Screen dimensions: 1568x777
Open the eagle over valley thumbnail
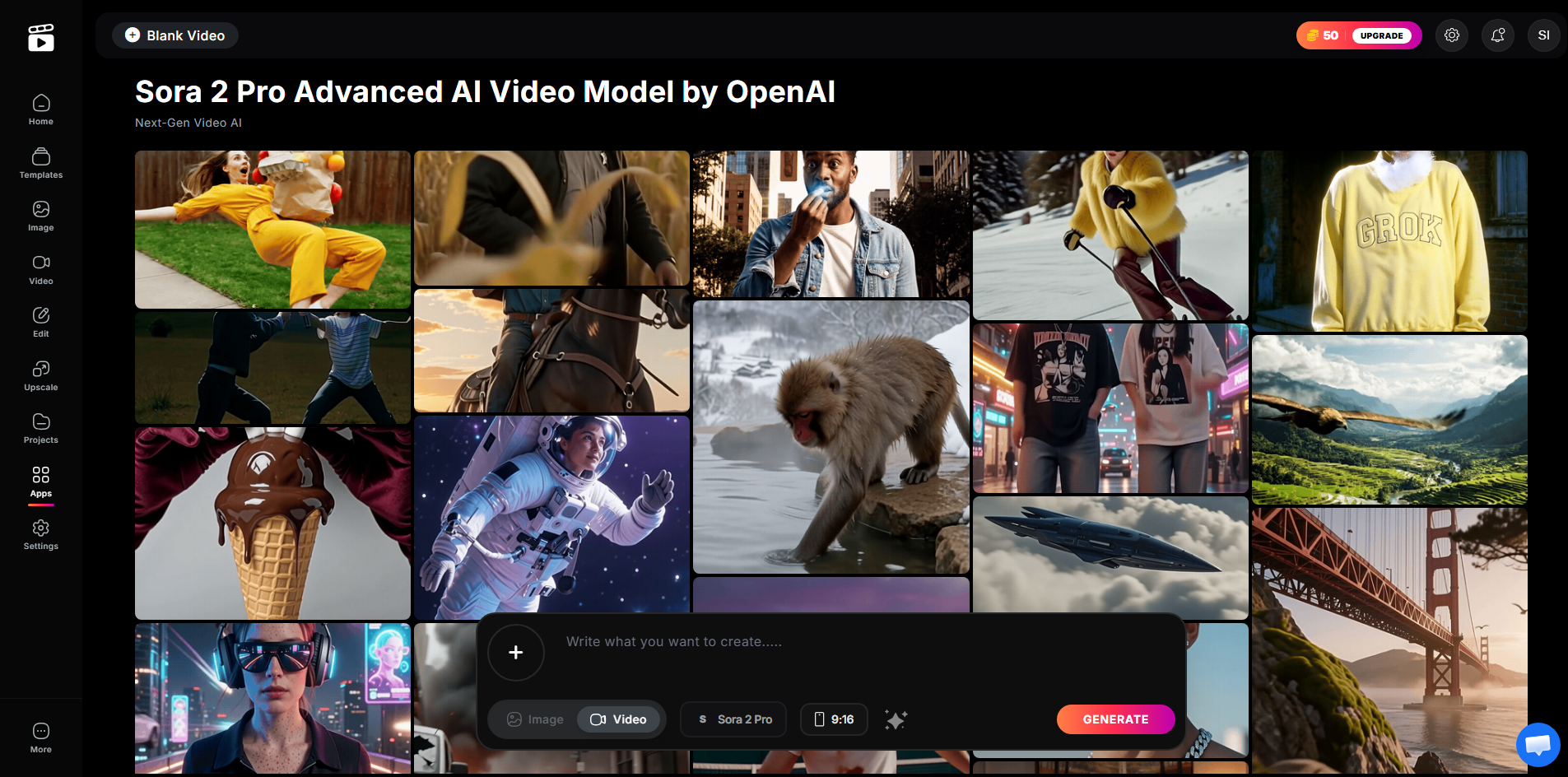[x=1389, y=420]
